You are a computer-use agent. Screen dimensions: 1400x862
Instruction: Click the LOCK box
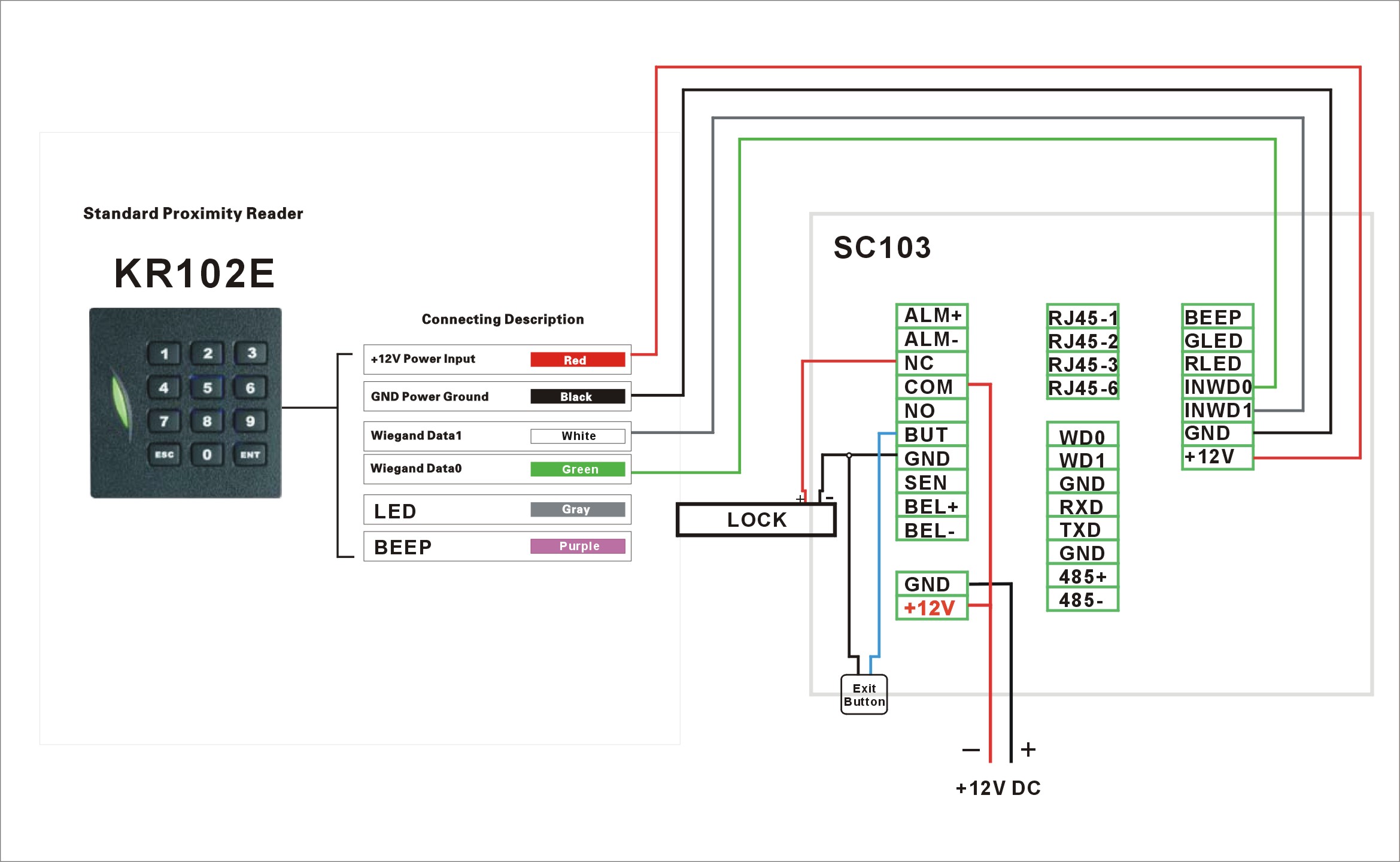[756, 520]
